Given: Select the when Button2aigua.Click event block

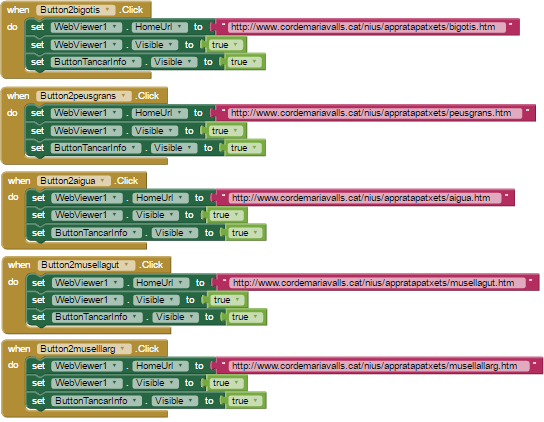Looking at the screenshot, I should click(74, 181).
